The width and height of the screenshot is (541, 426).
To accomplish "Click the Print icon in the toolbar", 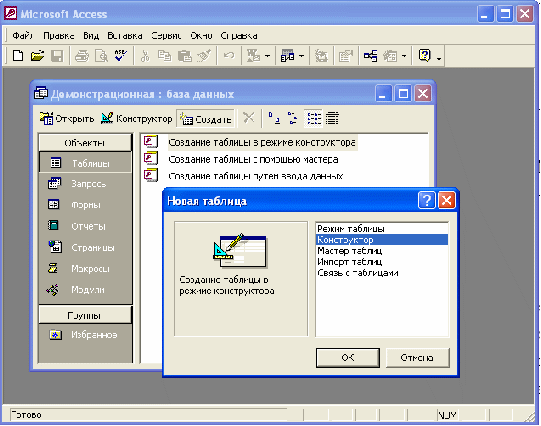I will click(x=82, y=56).
